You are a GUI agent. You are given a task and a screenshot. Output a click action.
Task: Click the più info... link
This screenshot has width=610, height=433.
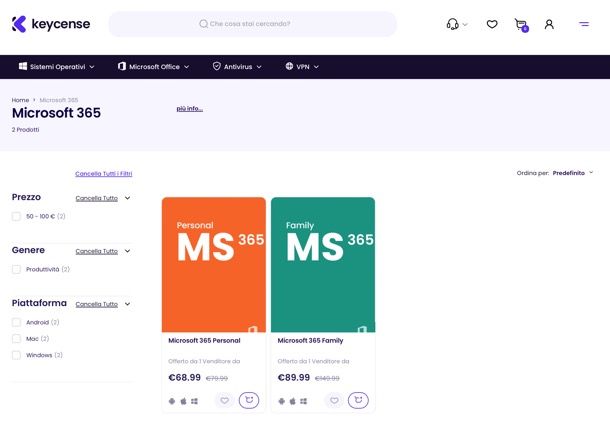[x=189, y=109]
